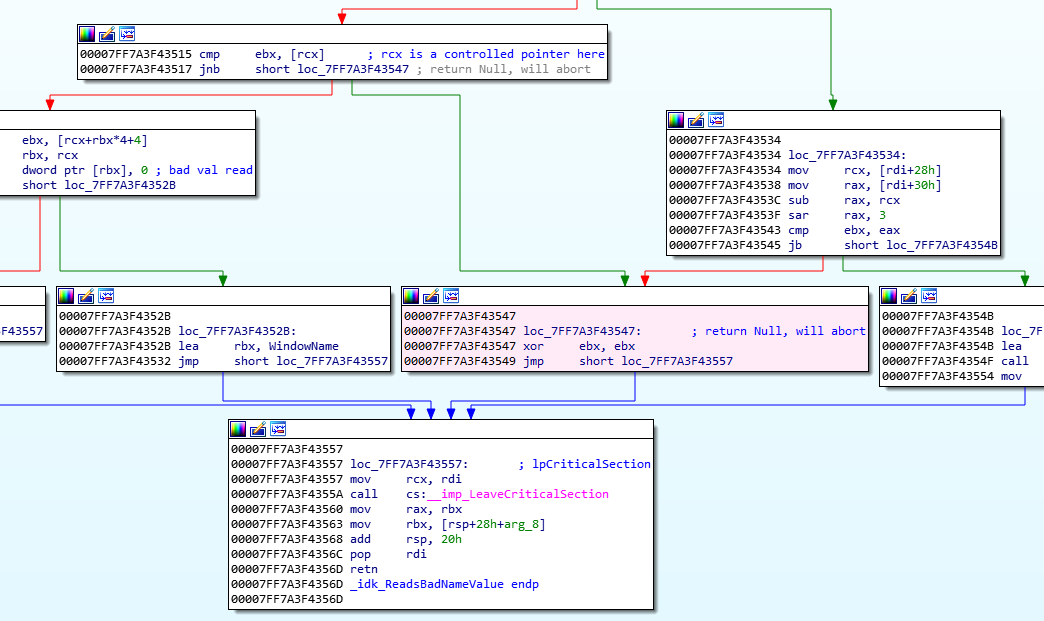Screen dimensions: 1044x621
Task: Click the color icon on the loc_7FF7A3F43534 block
Action: pos(677,120)
